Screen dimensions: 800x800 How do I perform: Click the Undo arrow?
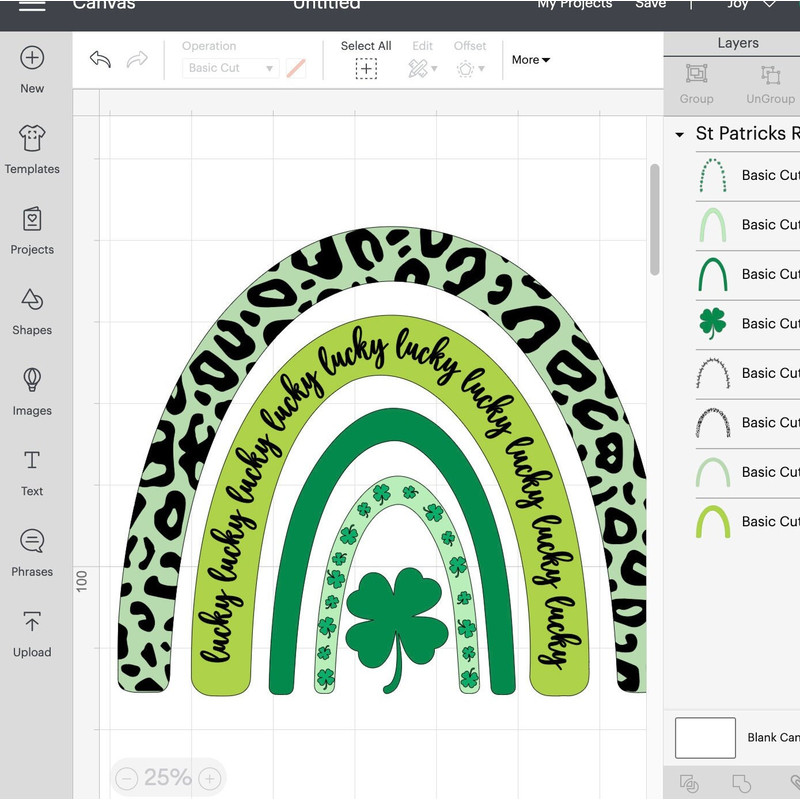click(99, 60)
